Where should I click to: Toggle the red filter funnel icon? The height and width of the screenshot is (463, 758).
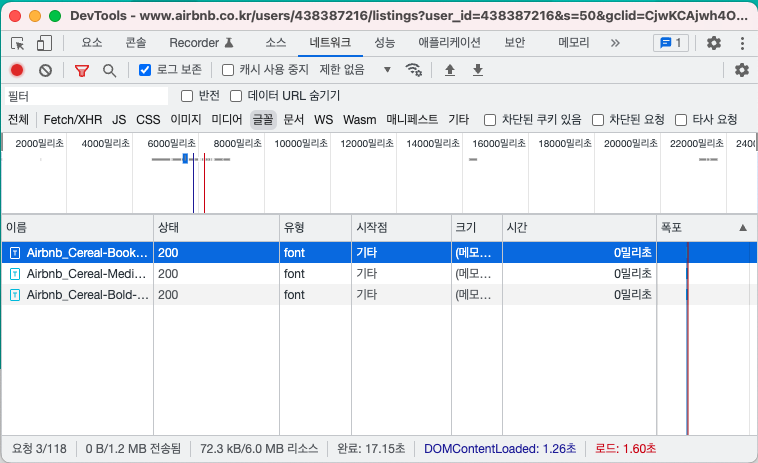pos(82,71)
